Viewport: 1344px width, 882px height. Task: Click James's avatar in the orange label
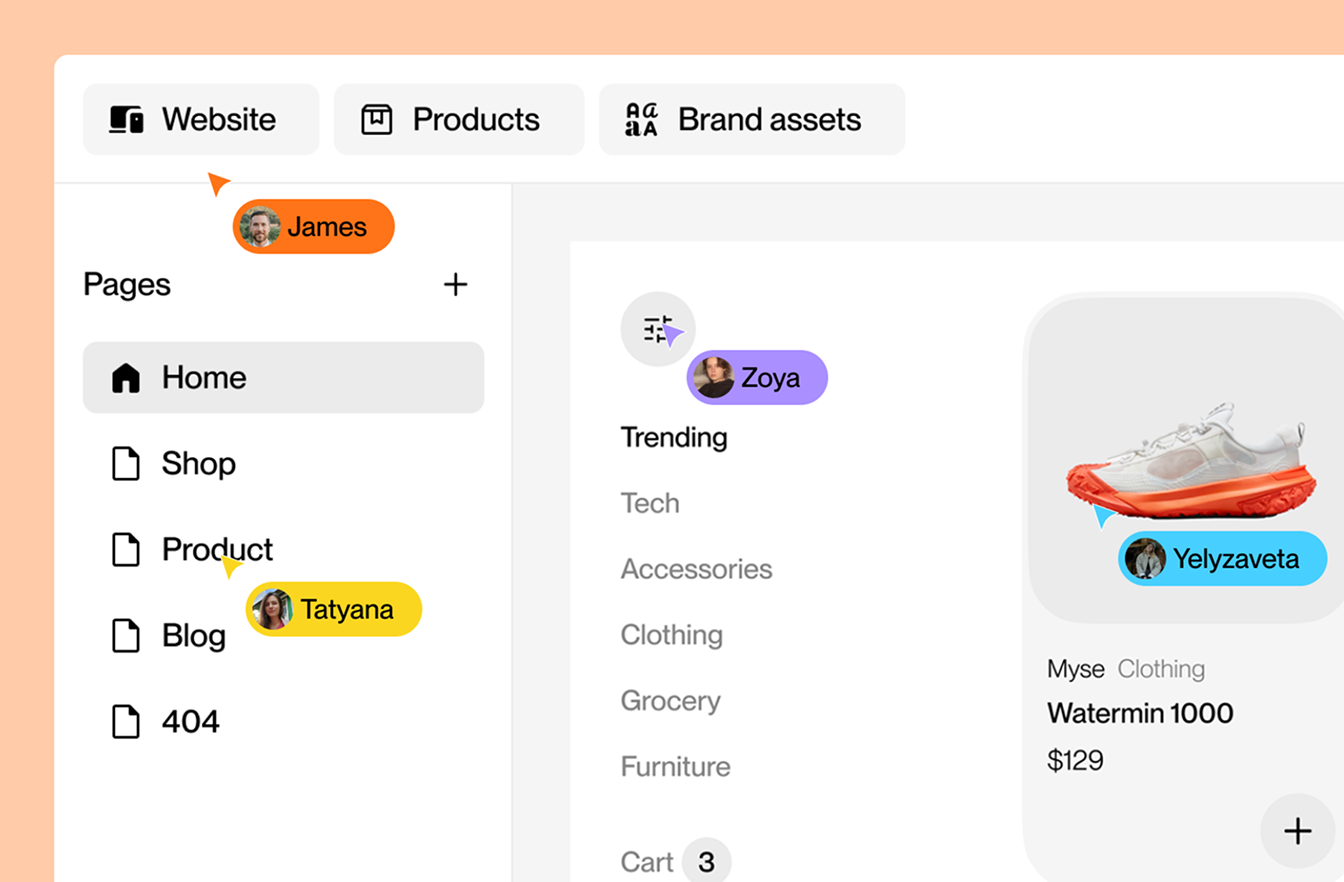coord(259,227)
